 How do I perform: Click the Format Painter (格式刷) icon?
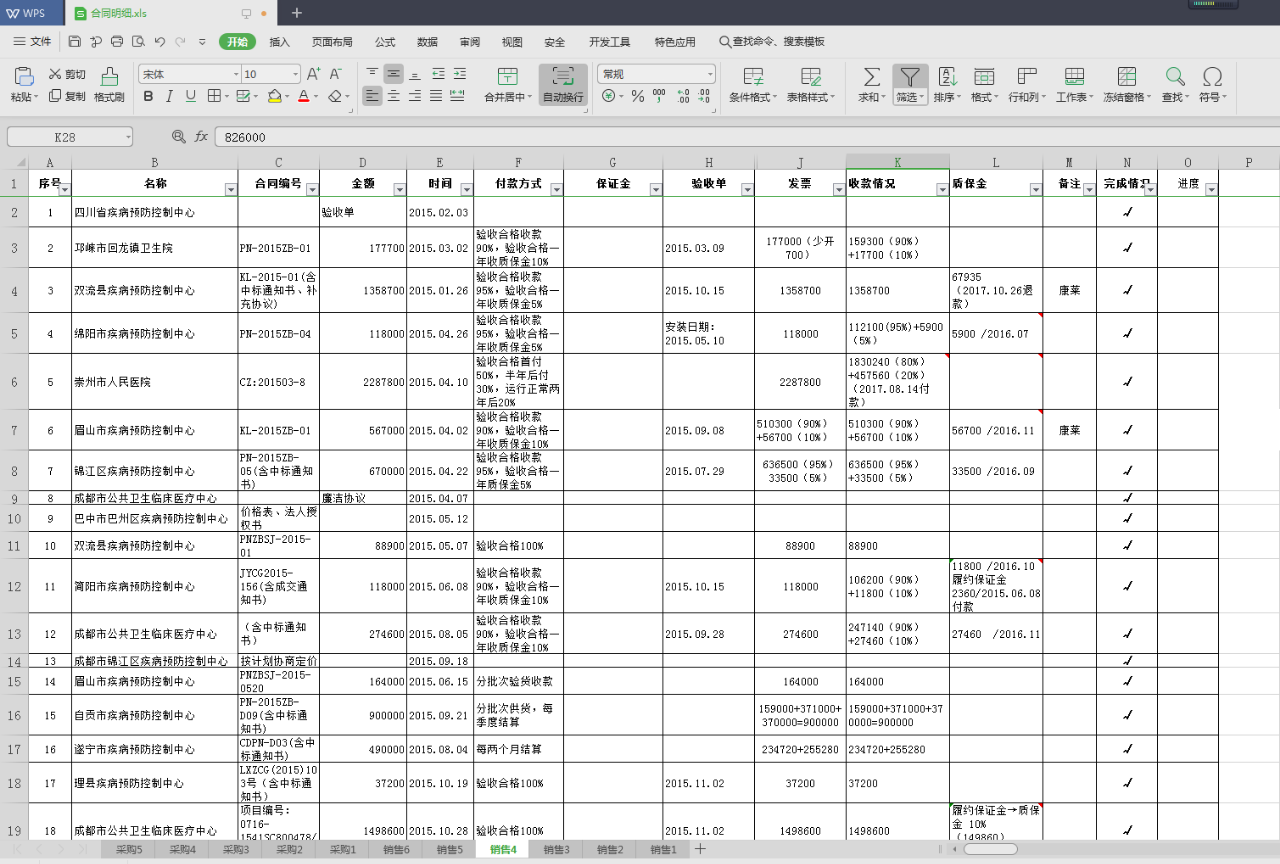coord(109,77)
